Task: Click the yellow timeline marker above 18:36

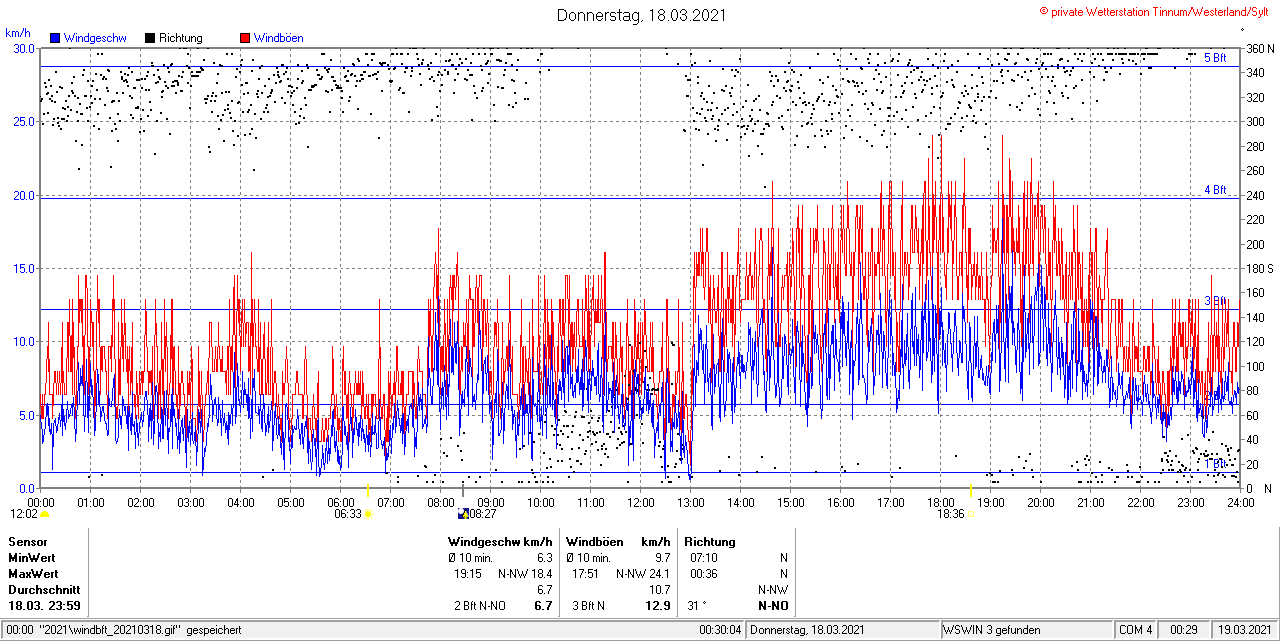Action: pyautogui.click(x=970, y=490)
